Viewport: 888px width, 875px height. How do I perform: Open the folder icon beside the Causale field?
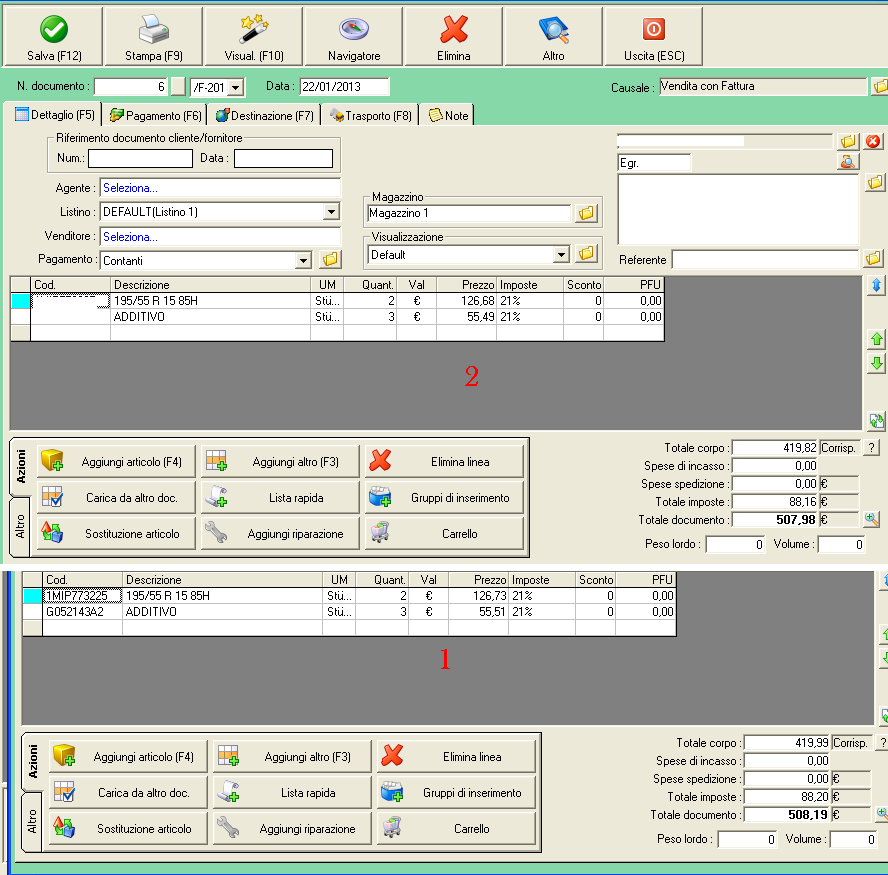point(880,87)
